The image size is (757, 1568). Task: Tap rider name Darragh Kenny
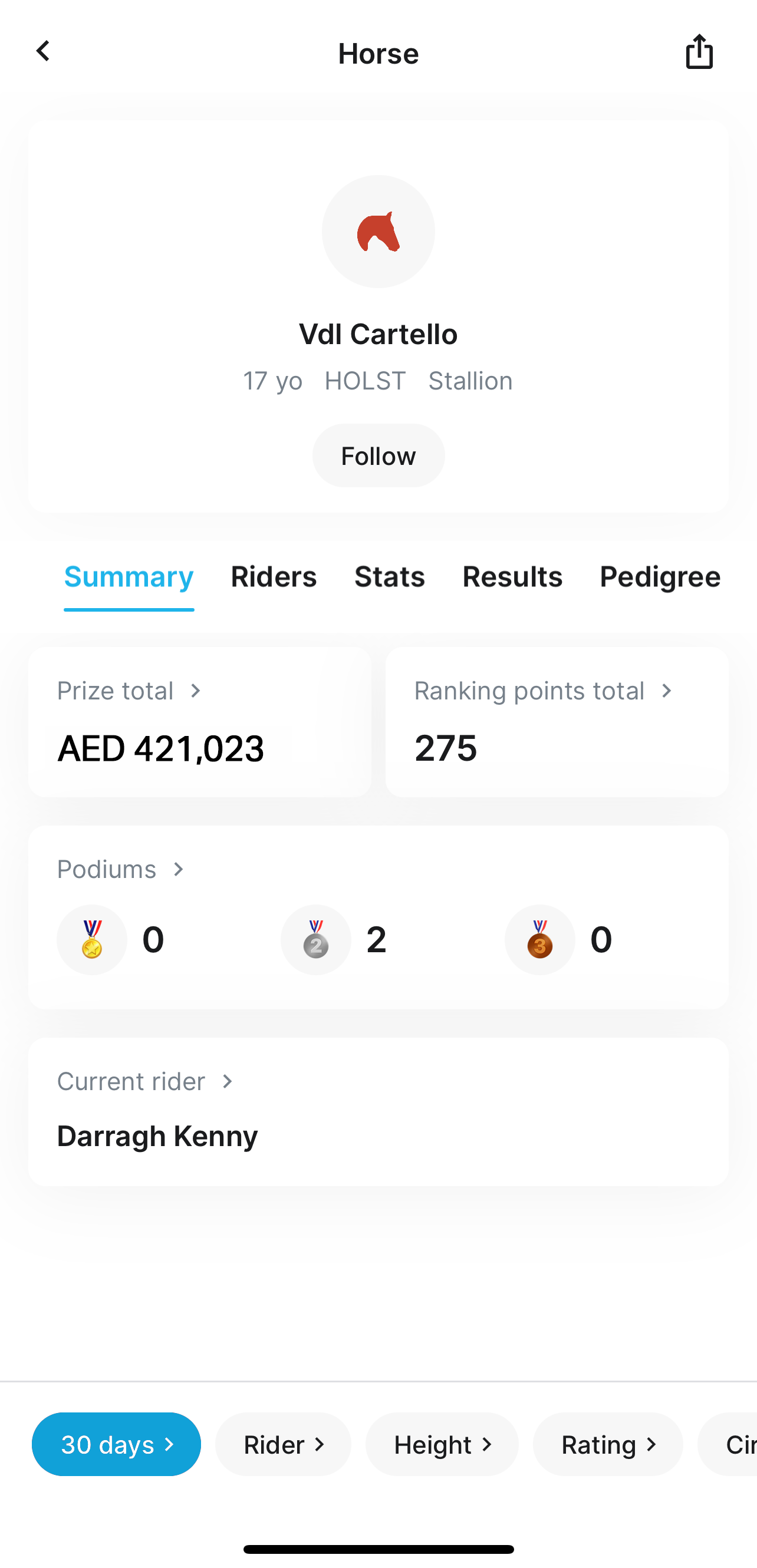click(x=157, y=1136)
